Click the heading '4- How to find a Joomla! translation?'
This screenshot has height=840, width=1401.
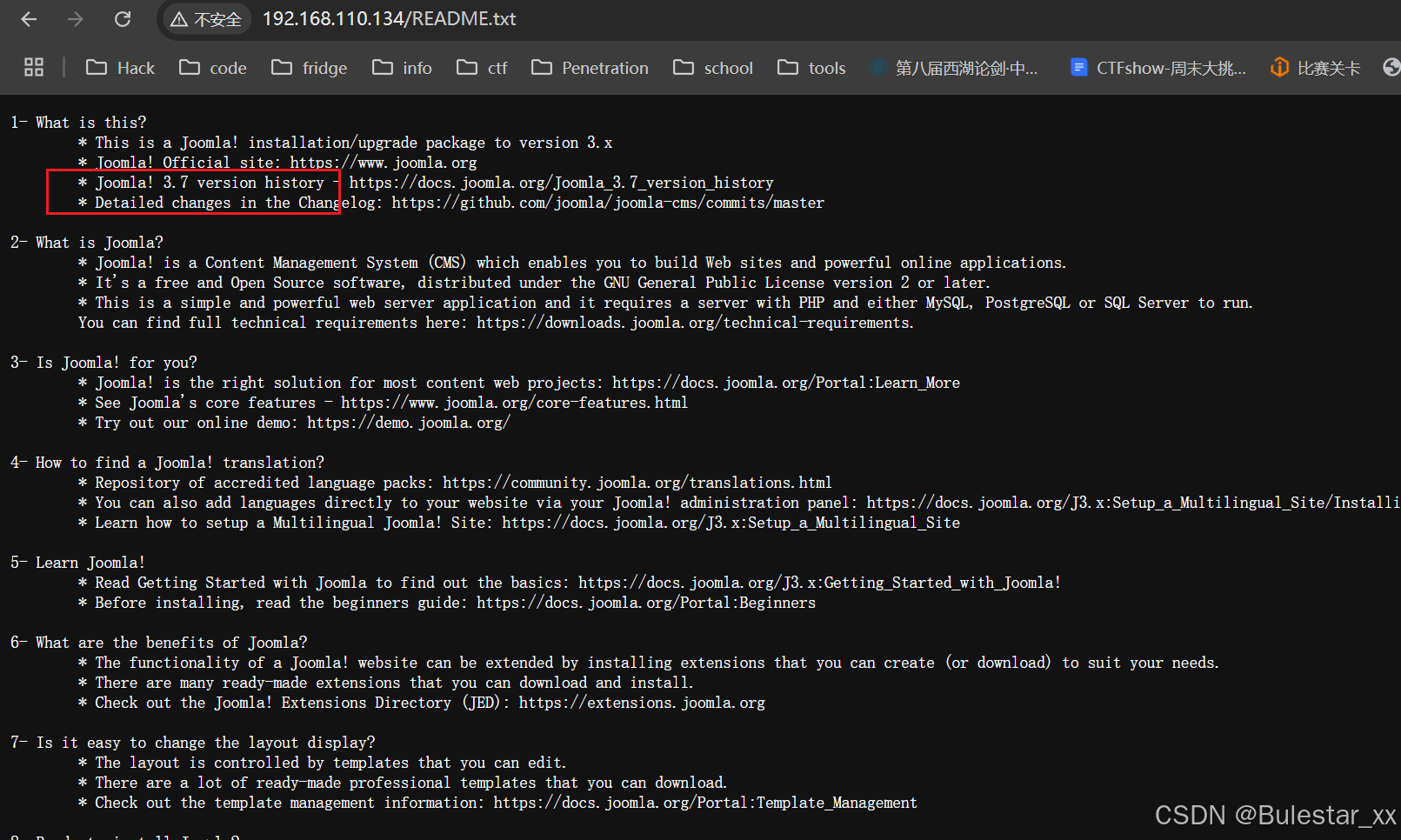167,463
